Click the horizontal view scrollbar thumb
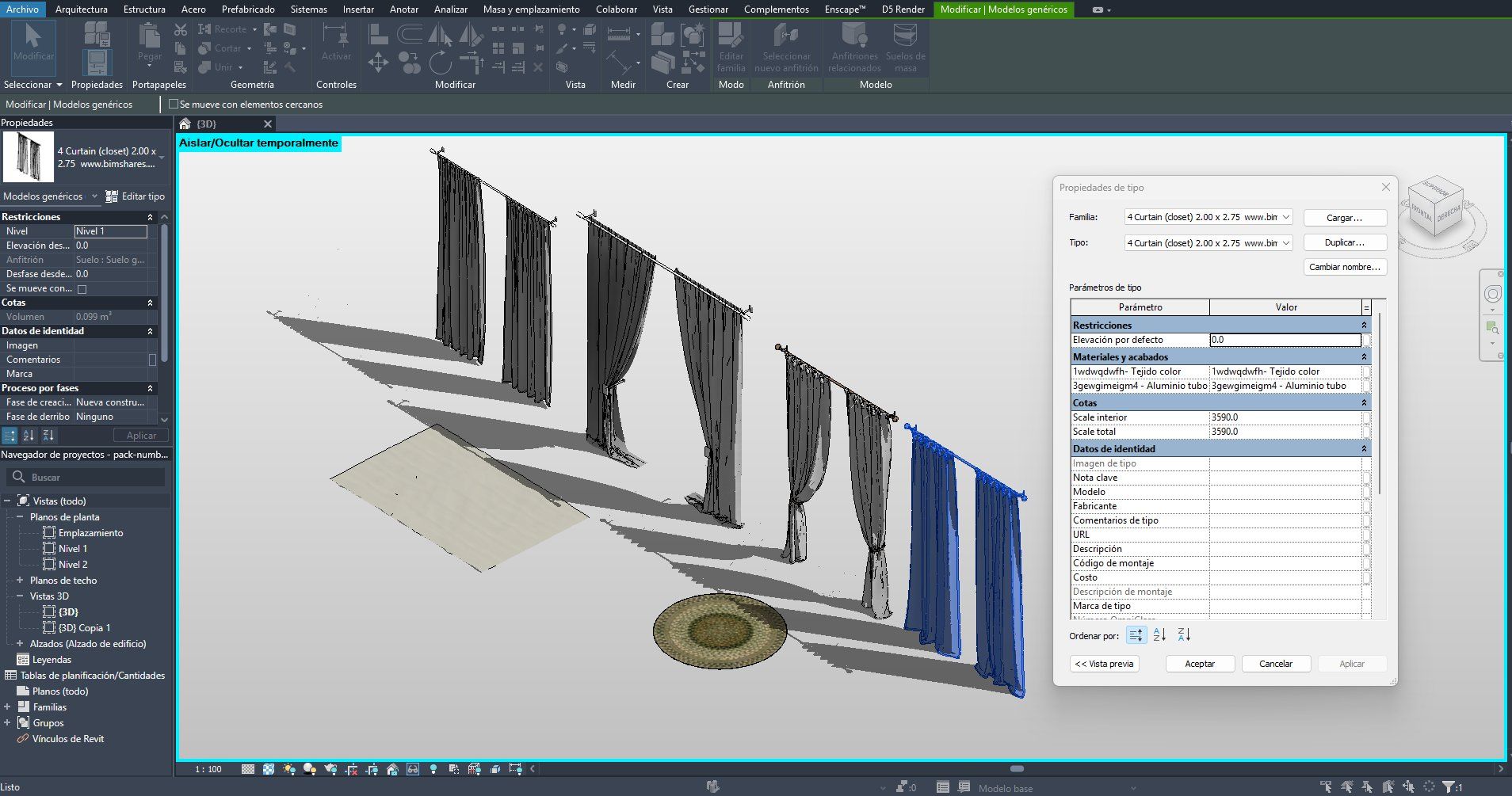The width and height of the screenshot is (1512, 796). 1018,768
